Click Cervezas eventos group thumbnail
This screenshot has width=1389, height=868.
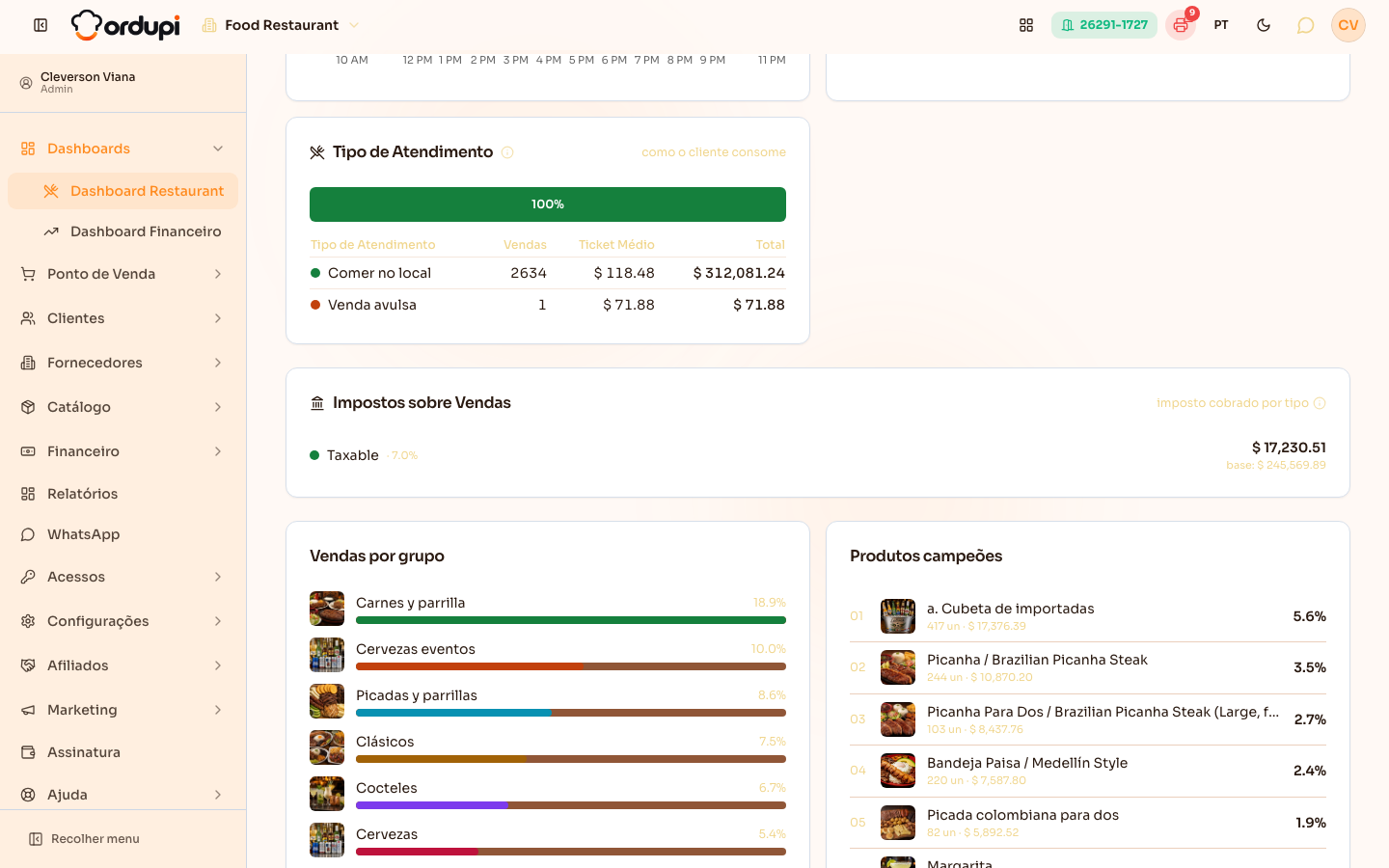click(x=327, y=655)
